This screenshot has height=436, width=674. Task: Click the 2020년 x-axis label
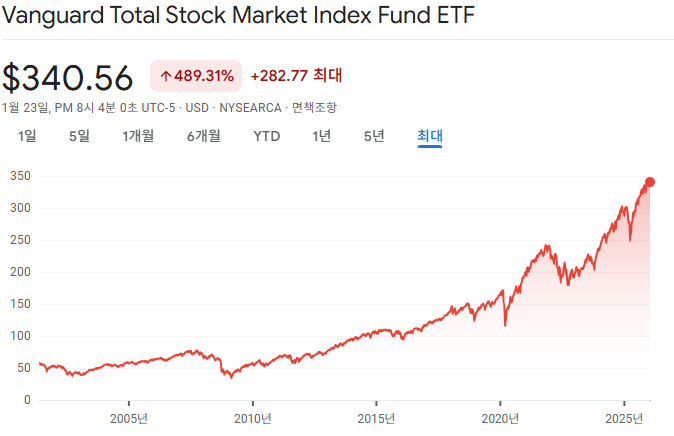501,418
